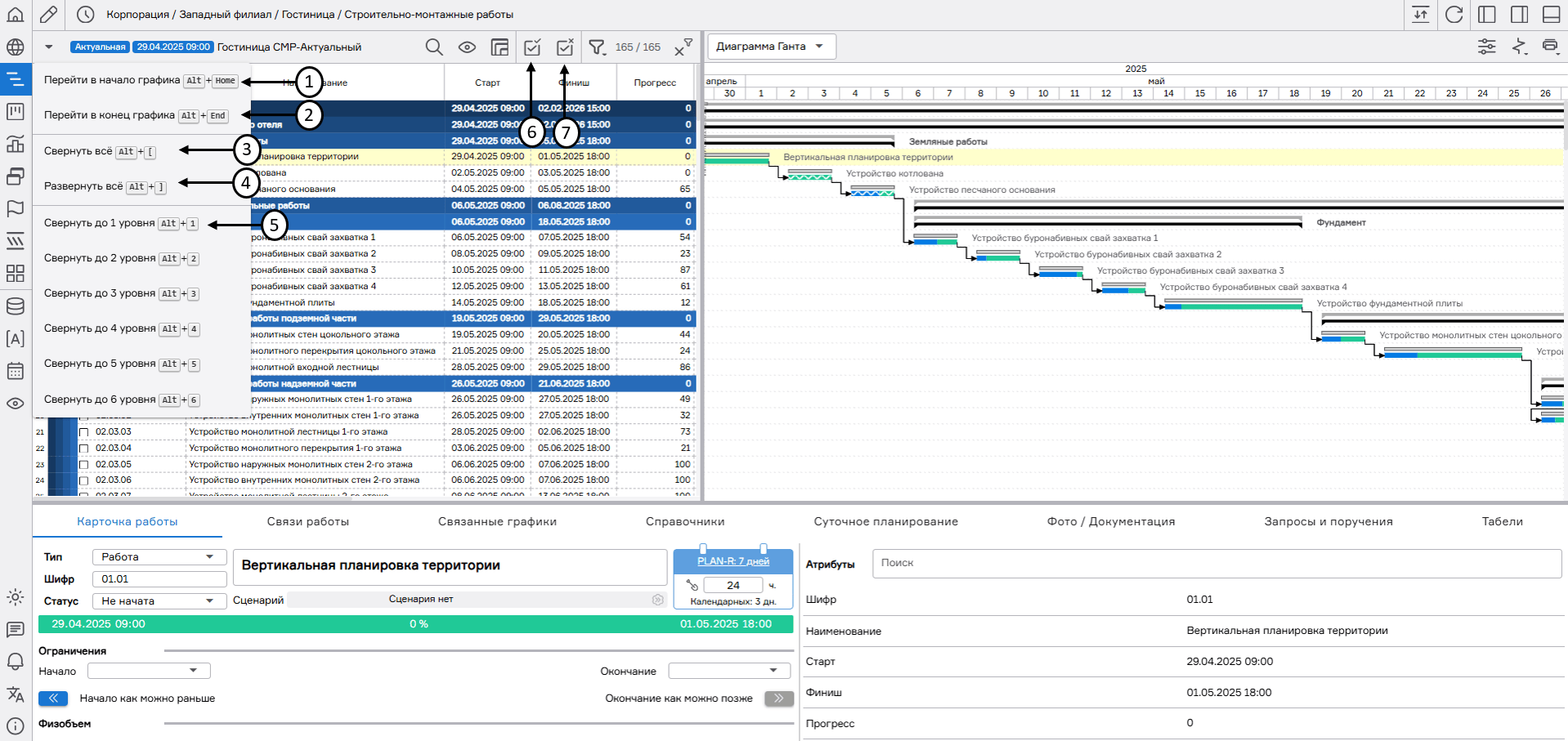Click the pencil edit icon
Image resolution: width=1568 pixels, height=741 pixels.
coord(48,15)
